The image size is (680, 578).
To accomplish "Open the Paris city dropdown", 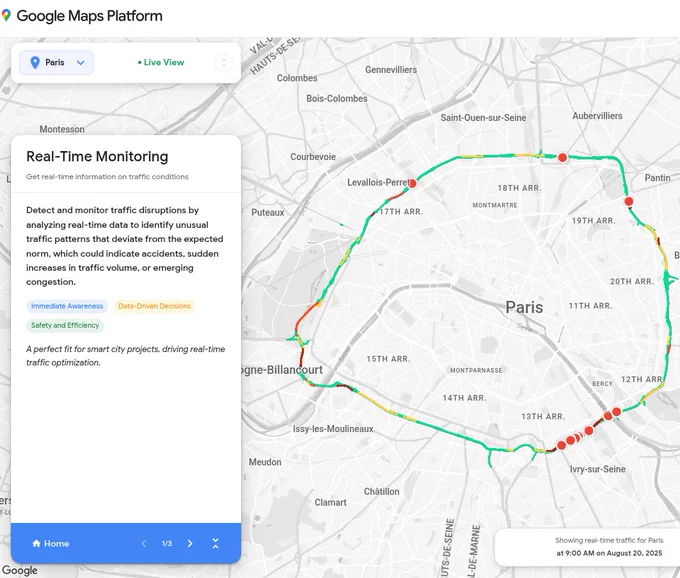I will tap(56, 62).
